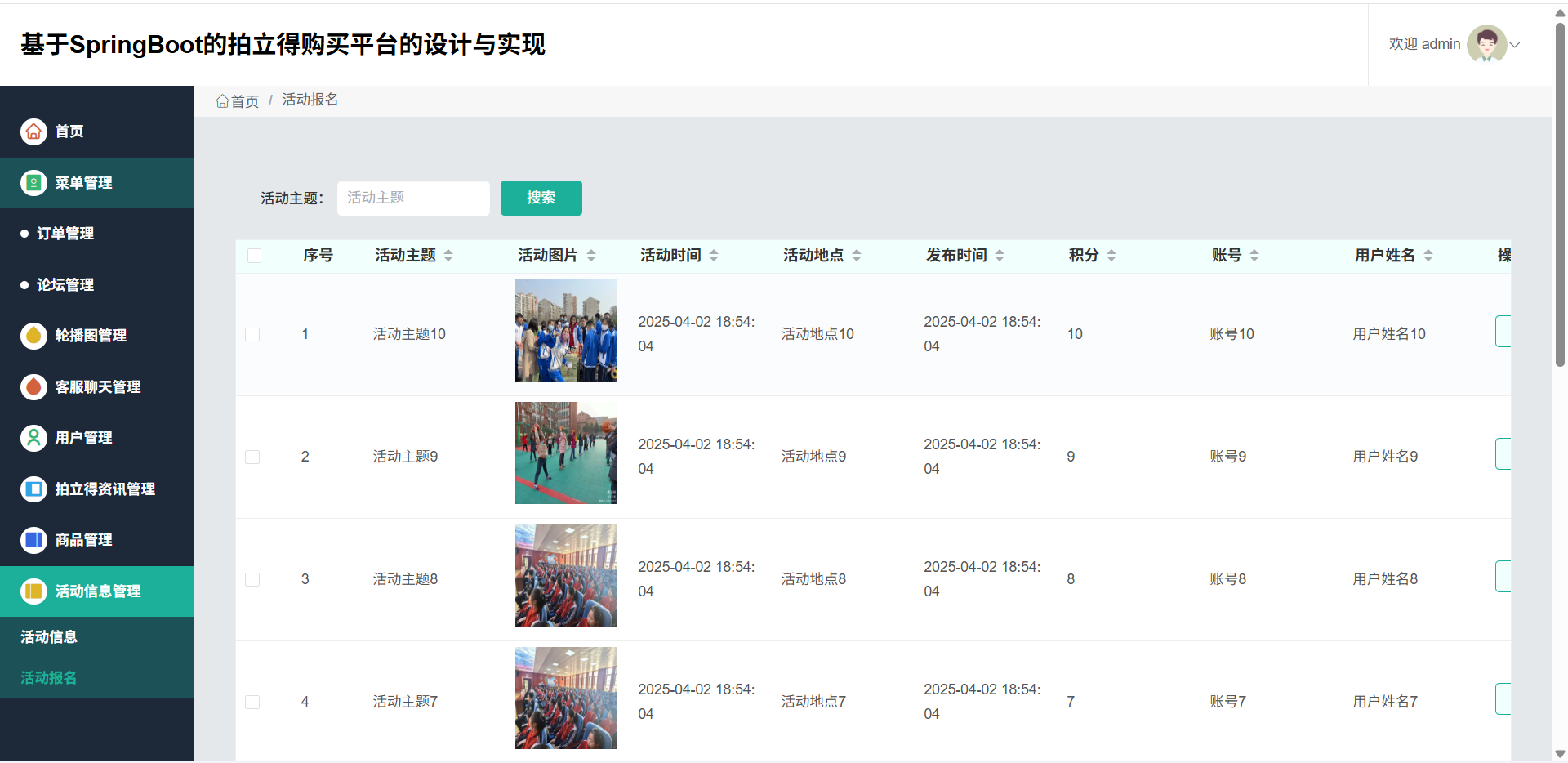Expand 拍立得资讯管理 sidebar menu
1568x763 pixels.
97,489
